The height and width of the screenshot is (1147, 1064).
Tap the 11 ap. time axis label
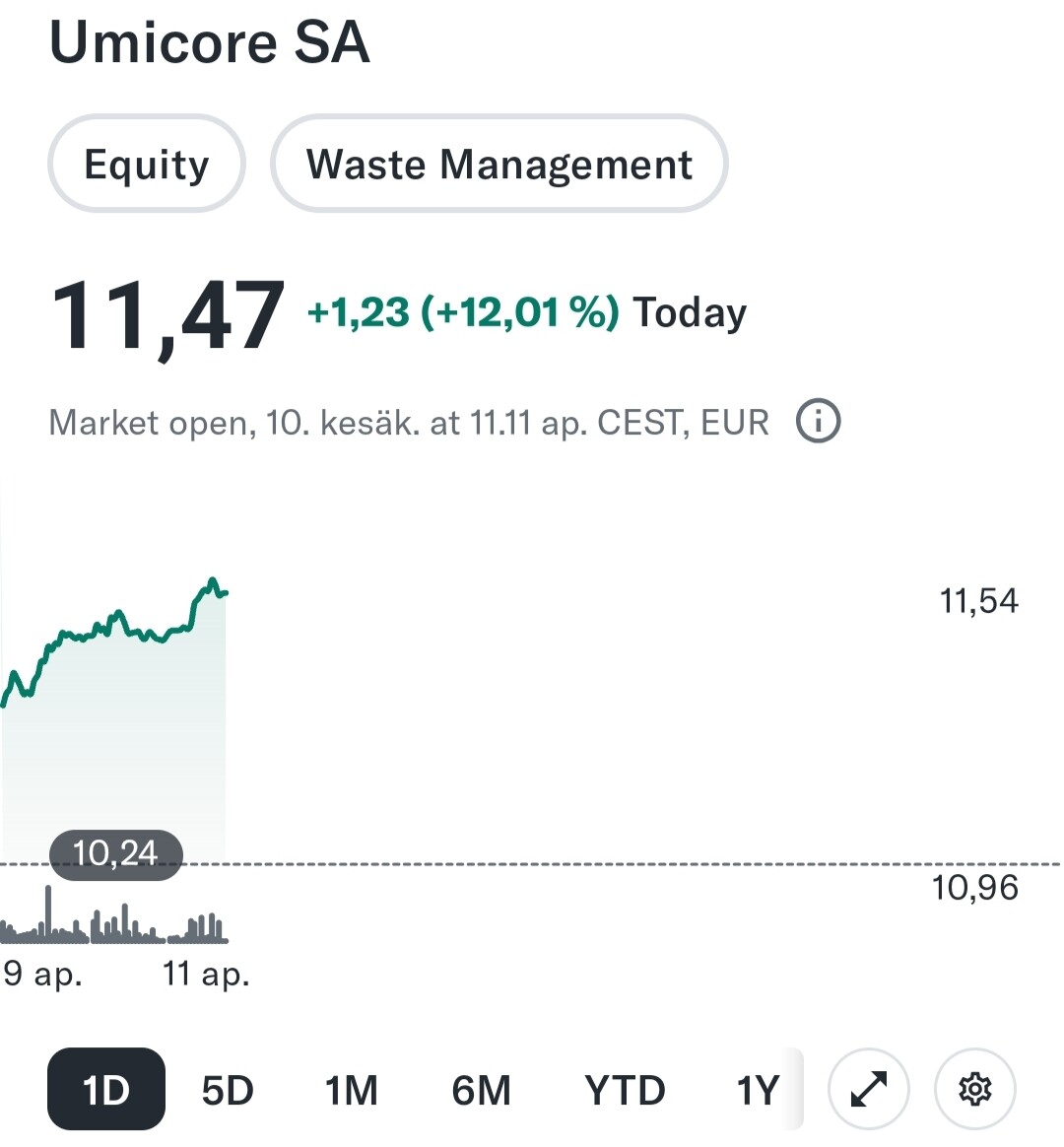click(x=206, y=975)
